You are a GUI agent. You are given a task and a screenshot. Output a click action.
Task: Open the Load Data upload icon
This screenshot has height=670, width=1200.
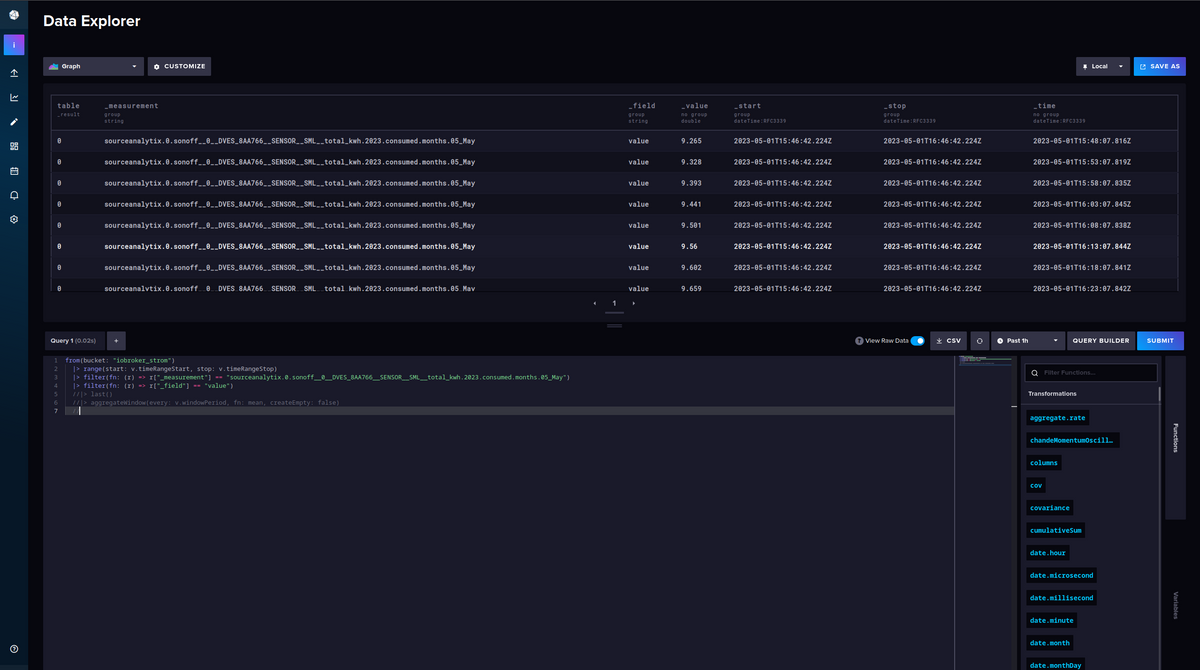point(14,73)
